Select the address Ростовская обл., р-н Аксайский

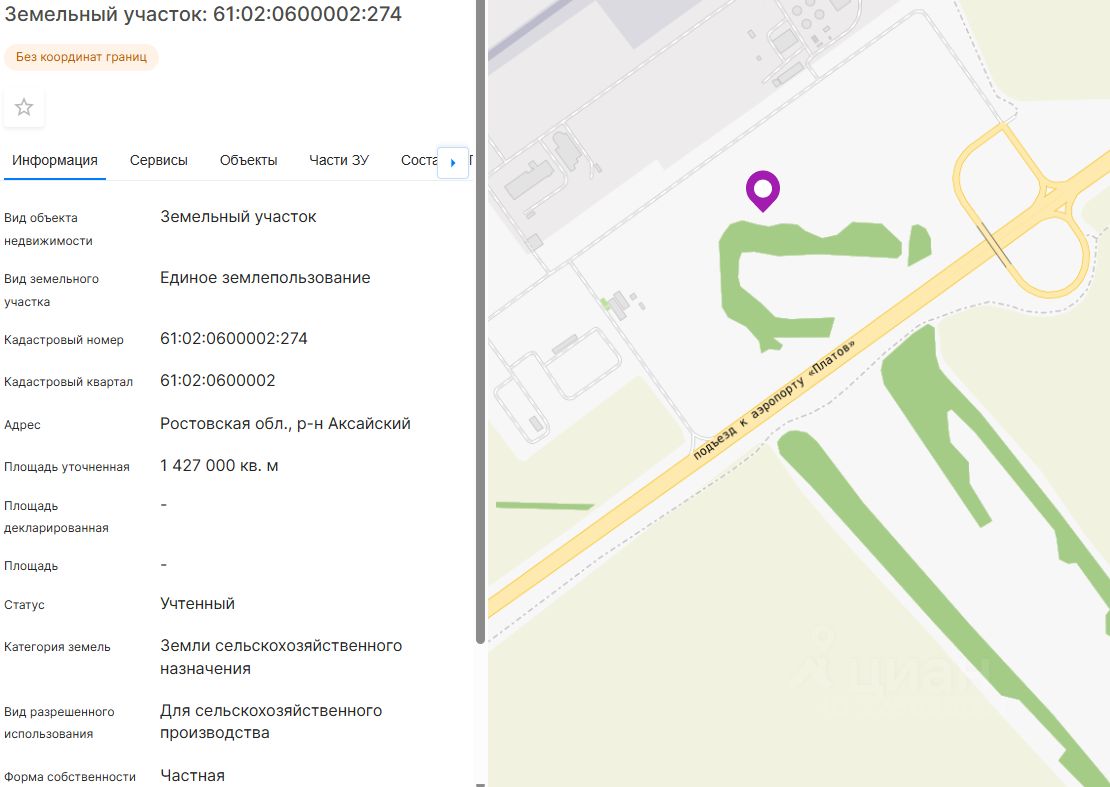click(x=285, y=423)
